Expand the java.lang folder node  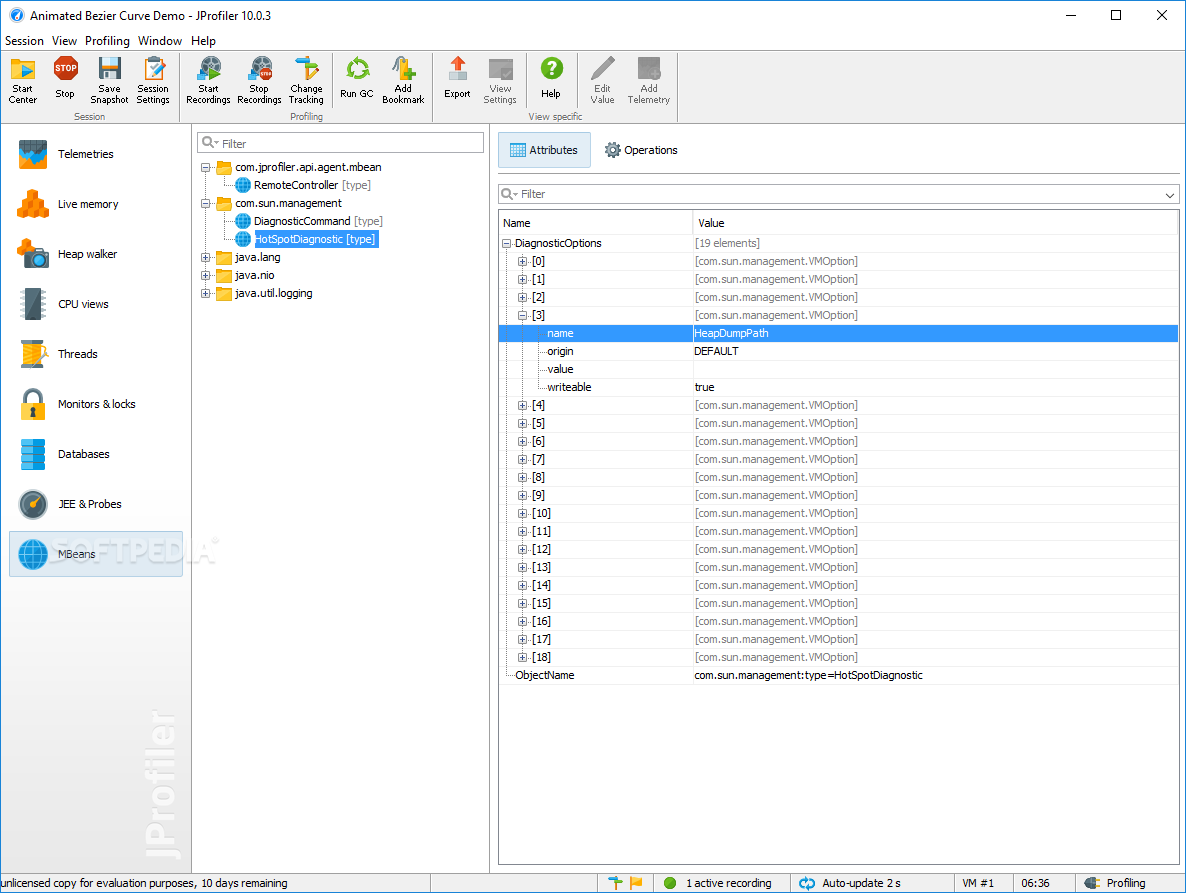click(206, 257)
